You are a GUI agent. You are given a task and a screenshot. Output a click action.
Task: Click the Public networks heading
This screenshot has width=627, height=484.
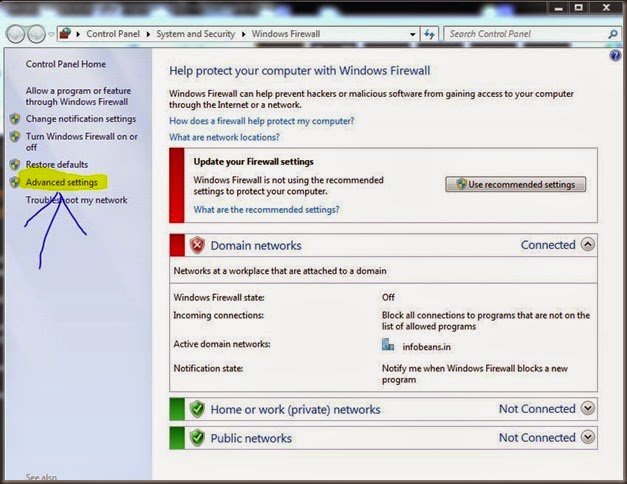(x=251, y=438)
